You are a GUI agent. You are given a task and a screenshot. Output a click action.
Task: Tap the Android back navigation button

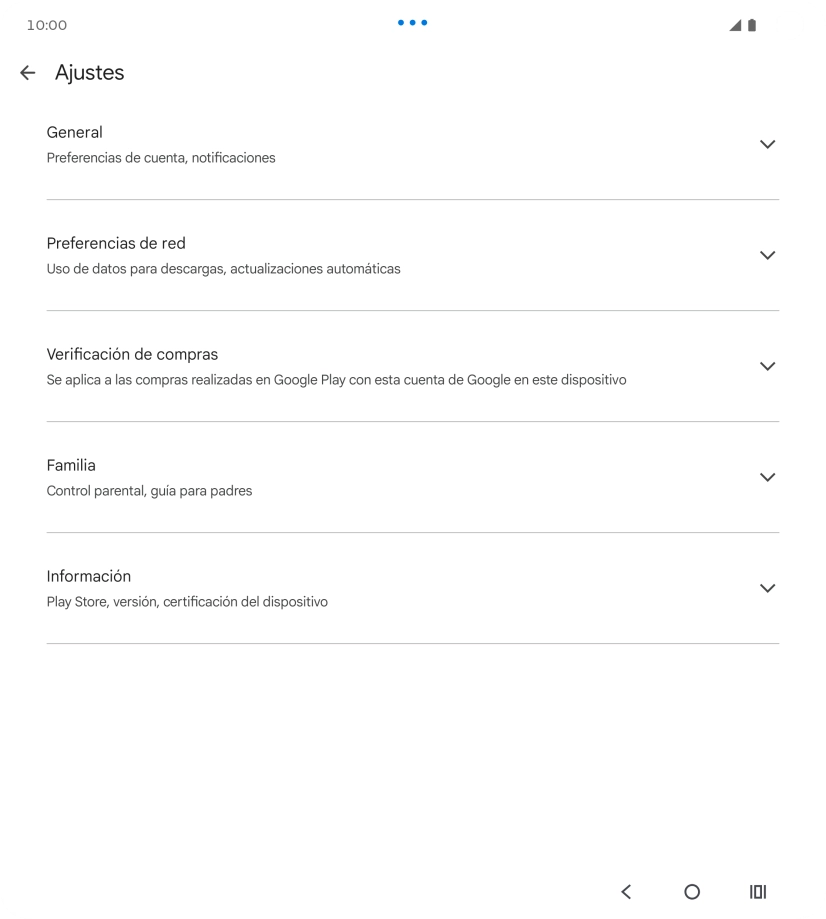pyautogui.click(x=626, y=891)
